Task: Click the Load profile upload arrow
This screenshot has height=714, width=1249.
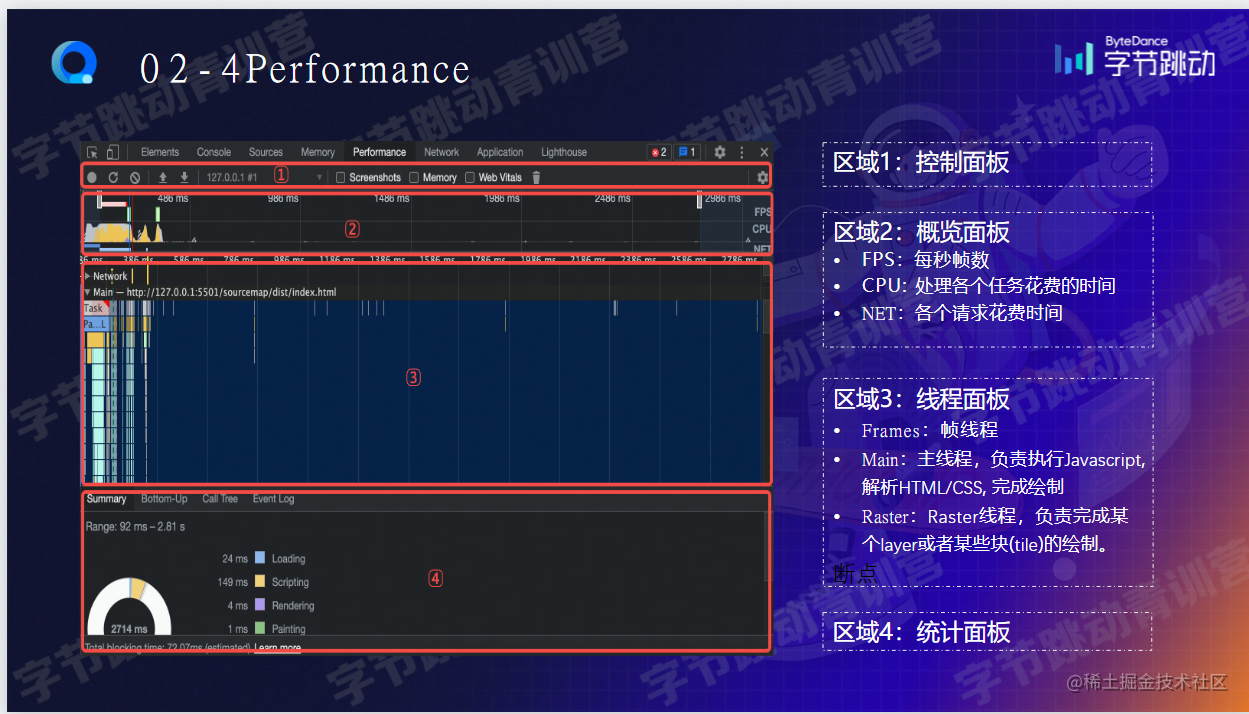Action: pyautogui.click(x=163, y=177)
